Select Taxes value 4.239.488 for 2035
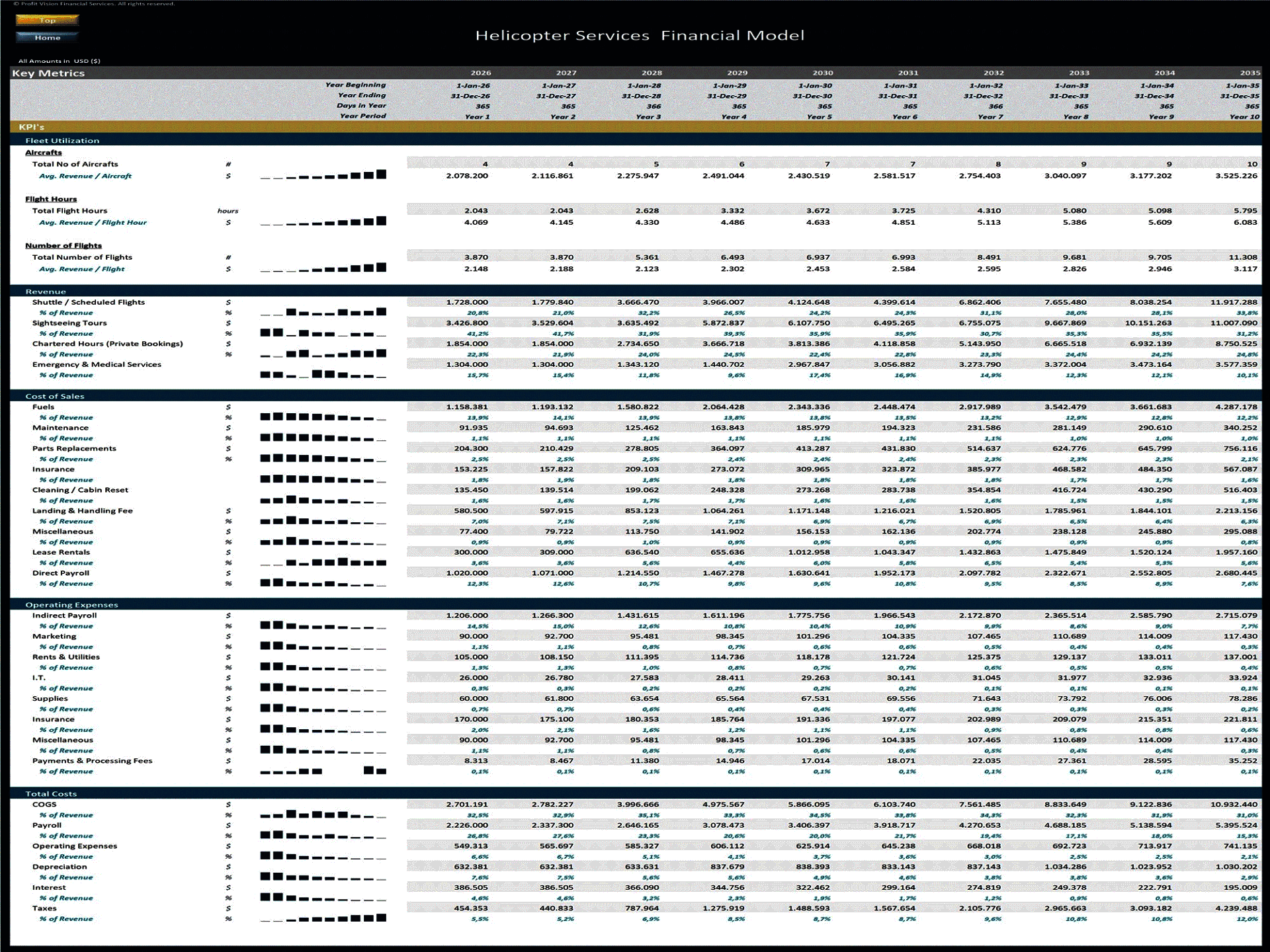Screen dimensions: 1270x952 [1236, 909]
